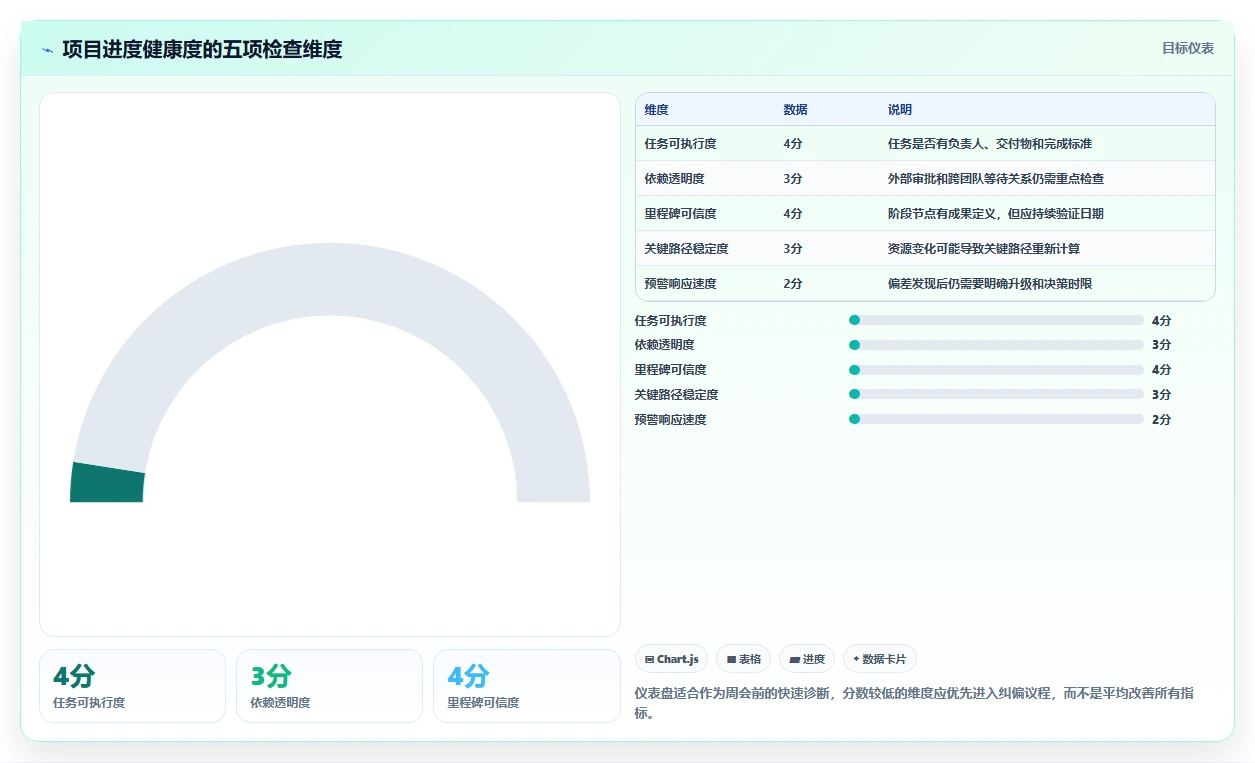This screenshot has width=1255, height=763.
Task: Select the 4分 里程碑可信度 data card
Action: coord(527,686)
